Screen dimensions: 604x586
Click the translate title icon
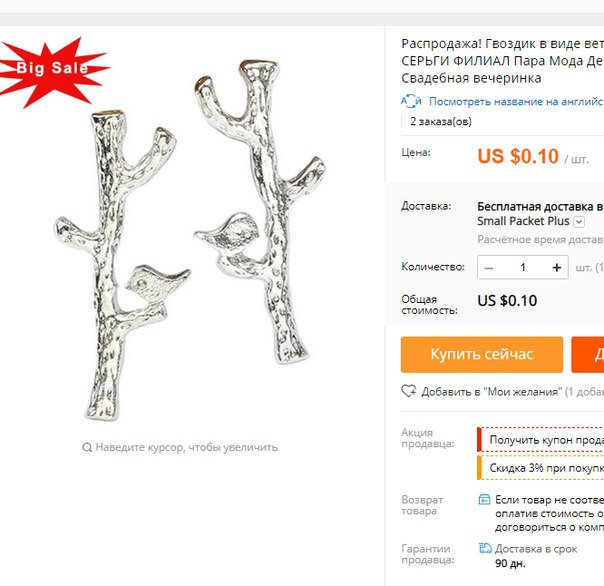click(411, 101)
